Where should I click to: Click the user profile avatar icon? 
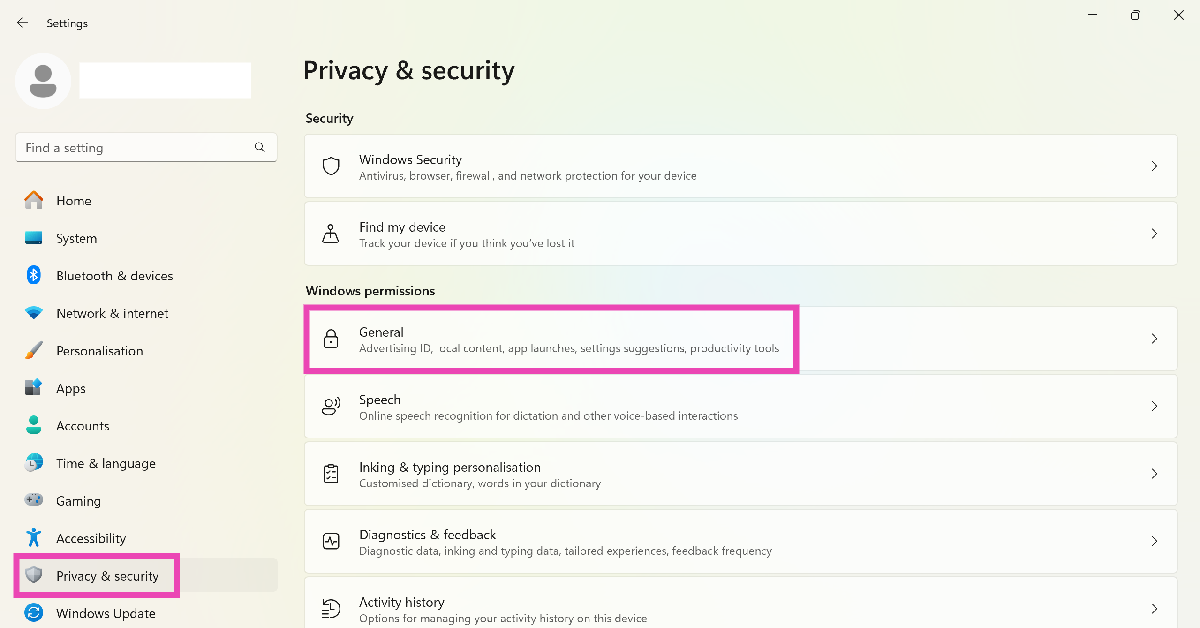[x=43, y=81]
